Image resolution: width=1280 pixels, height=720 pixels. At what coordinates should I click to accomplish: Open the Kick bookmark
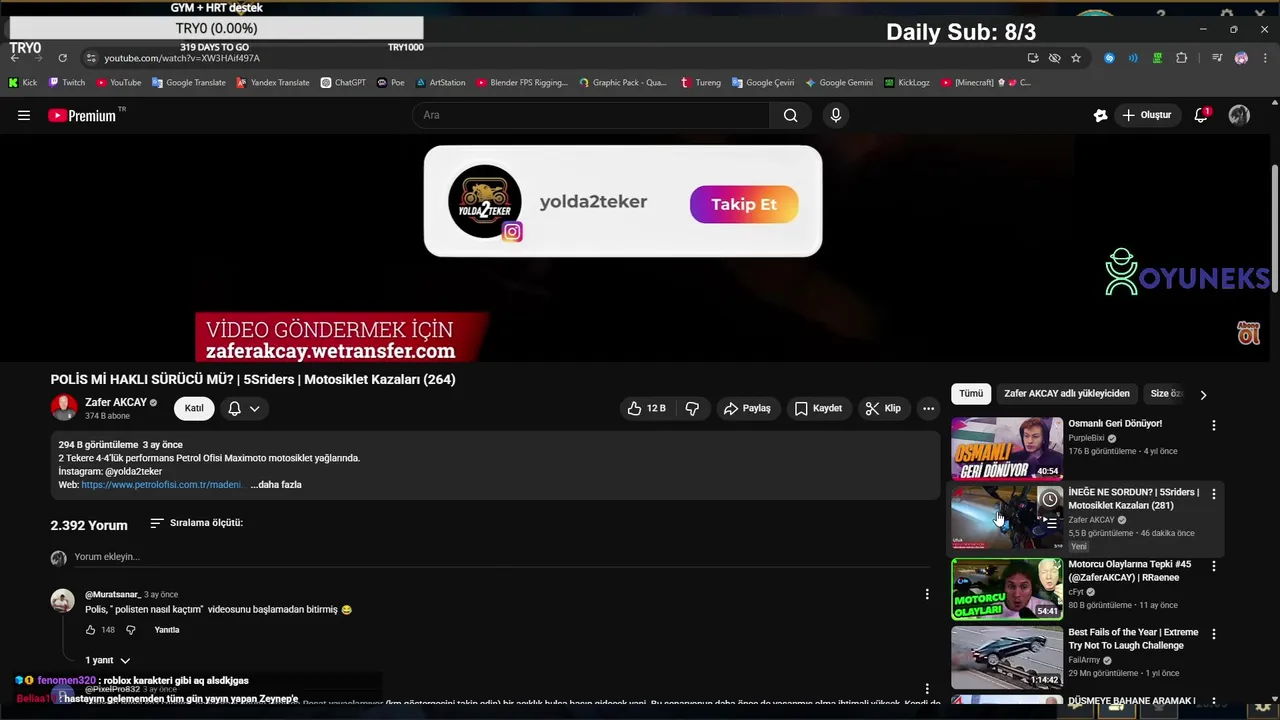tap(23, 83)
